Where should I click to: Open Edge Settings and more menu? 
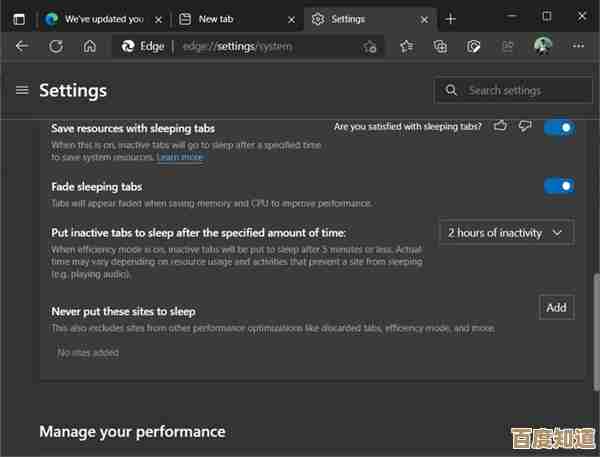point(578,46)
